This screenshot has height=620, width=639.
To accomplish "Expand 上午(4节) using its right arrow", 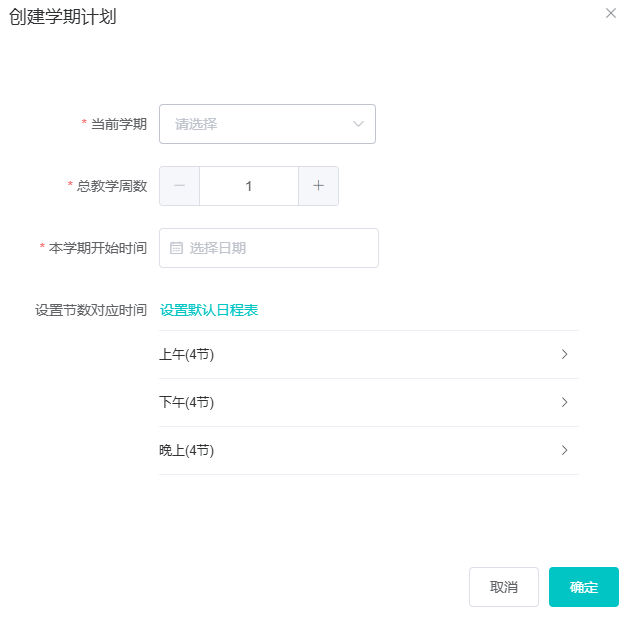I will [564, 354].
